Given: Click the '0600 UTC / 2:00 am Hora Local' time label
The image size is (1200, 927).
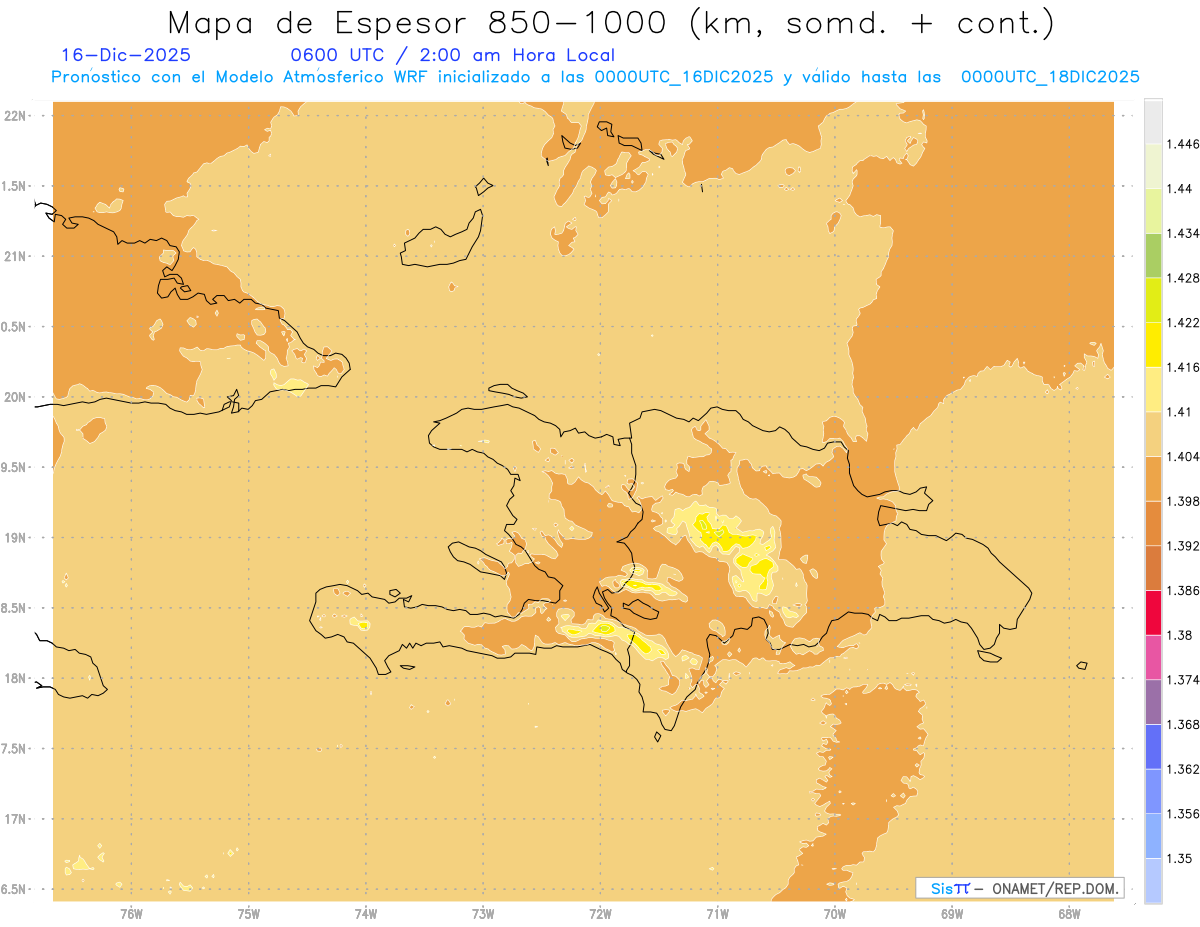Looking at the screenshot, I should [453, 56].
